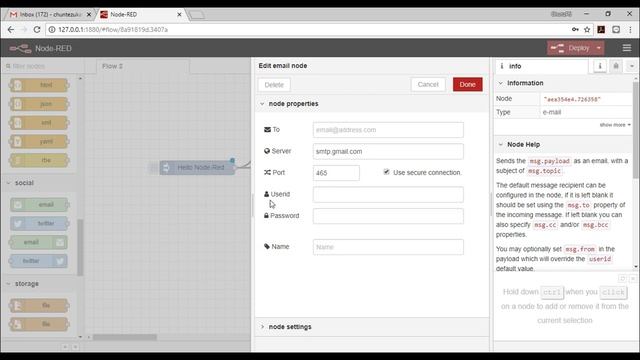This screenshot has width=640, height=360.
Task: Open the Adobe Acrobat extension icon
Action: (x=601, y=29)
